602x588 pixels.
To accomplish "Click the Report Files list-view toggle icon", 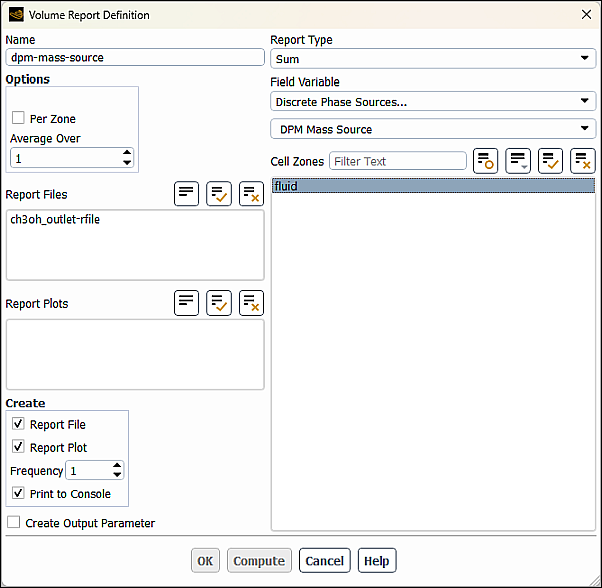I will point(186,194).
